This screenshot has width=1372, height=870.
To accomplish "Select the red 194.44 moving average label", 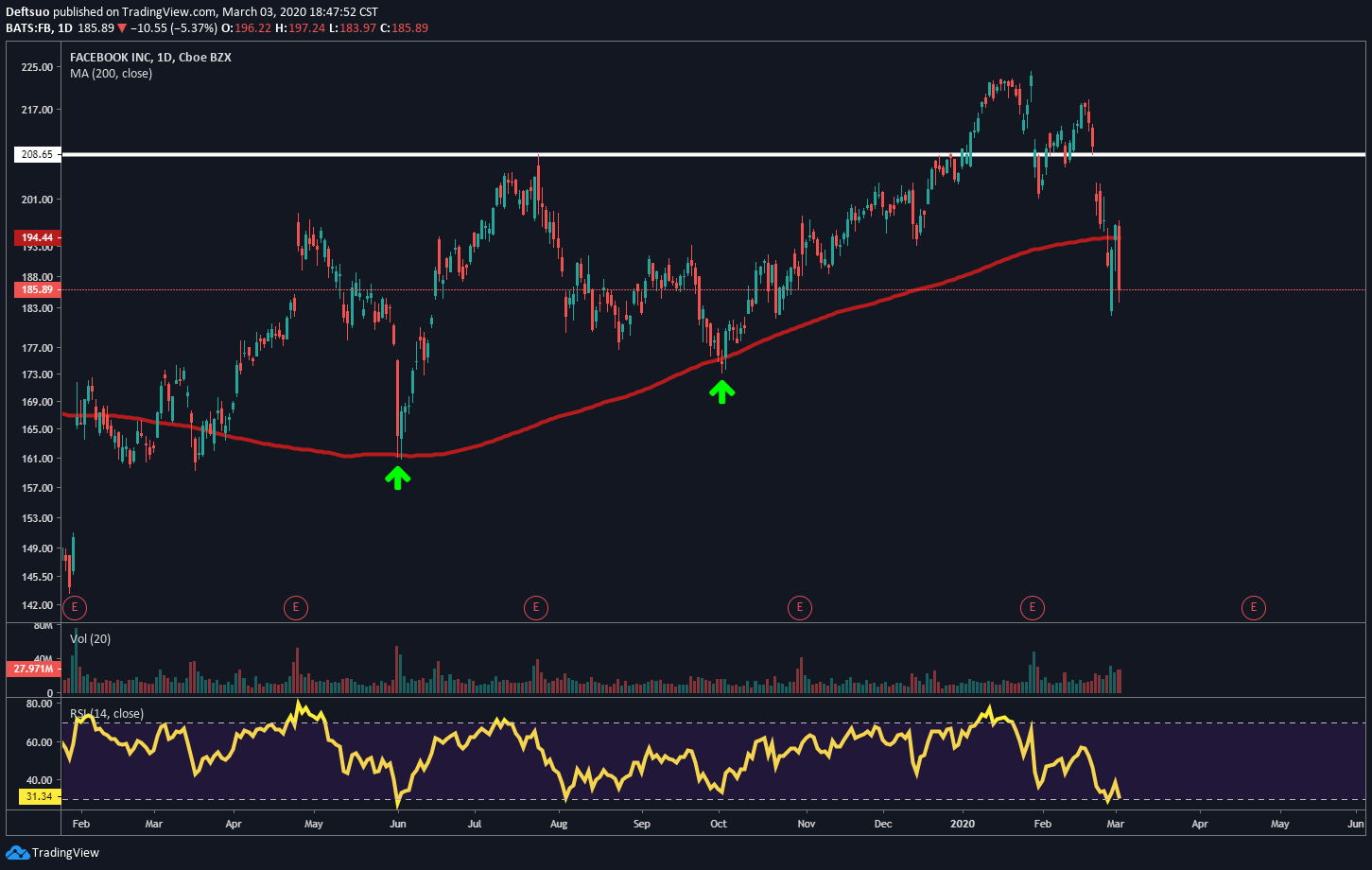I will [39, 238].
